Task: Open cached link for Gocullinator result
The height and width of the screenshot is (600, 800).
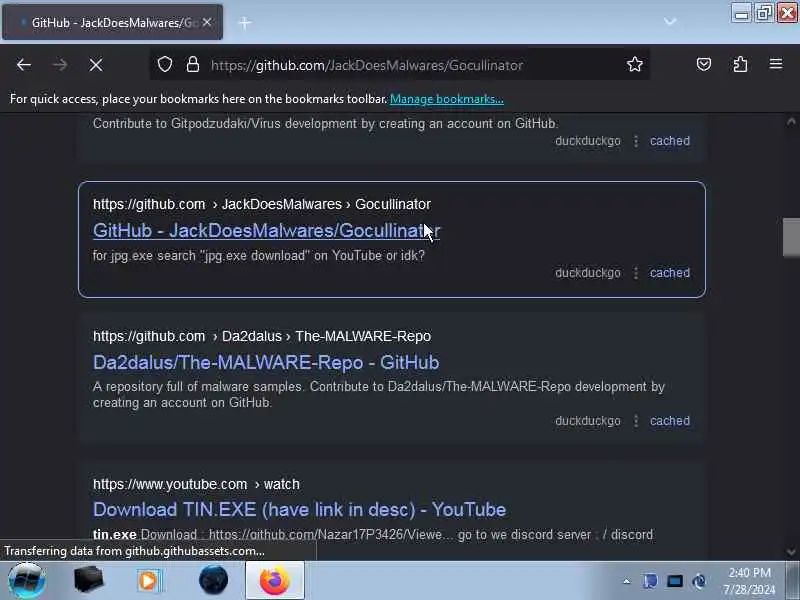Action: click(669, 273)
